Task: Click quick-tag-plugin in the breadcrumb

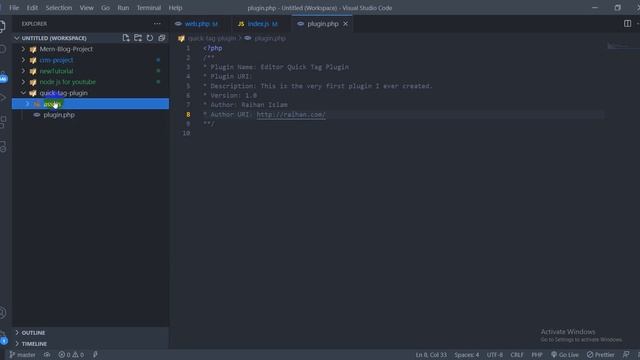Action: pos(212,38)
